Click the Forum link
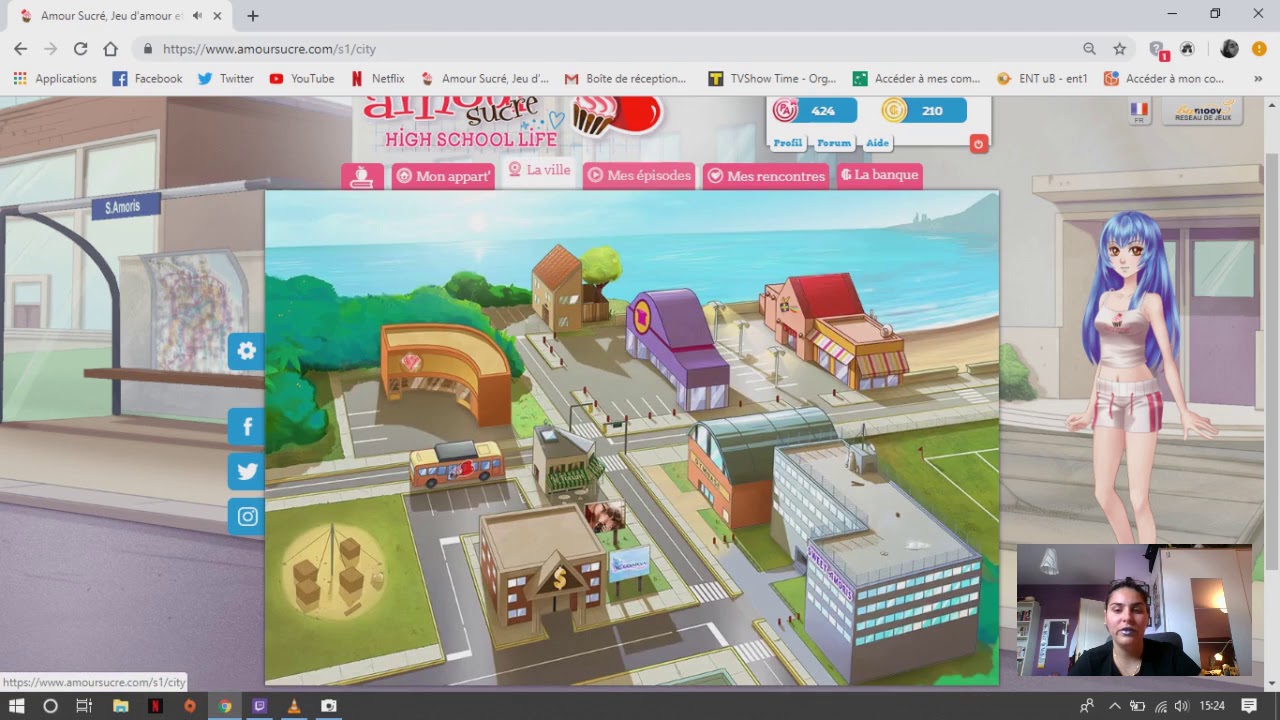 pos(834,143)
